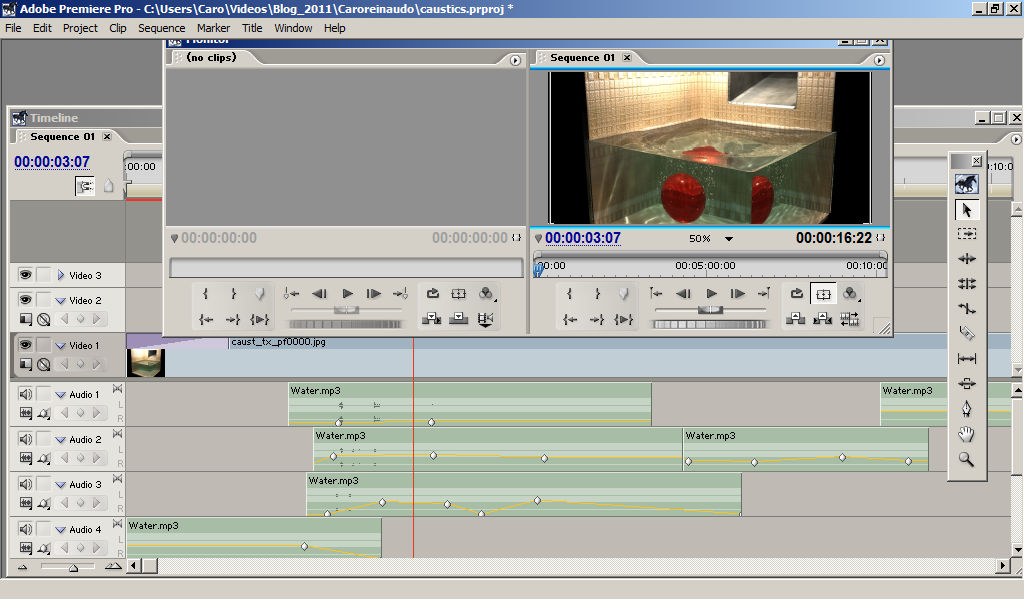Mute Audio 2 track speaker
1024x600 pixels.
[25, 439]
